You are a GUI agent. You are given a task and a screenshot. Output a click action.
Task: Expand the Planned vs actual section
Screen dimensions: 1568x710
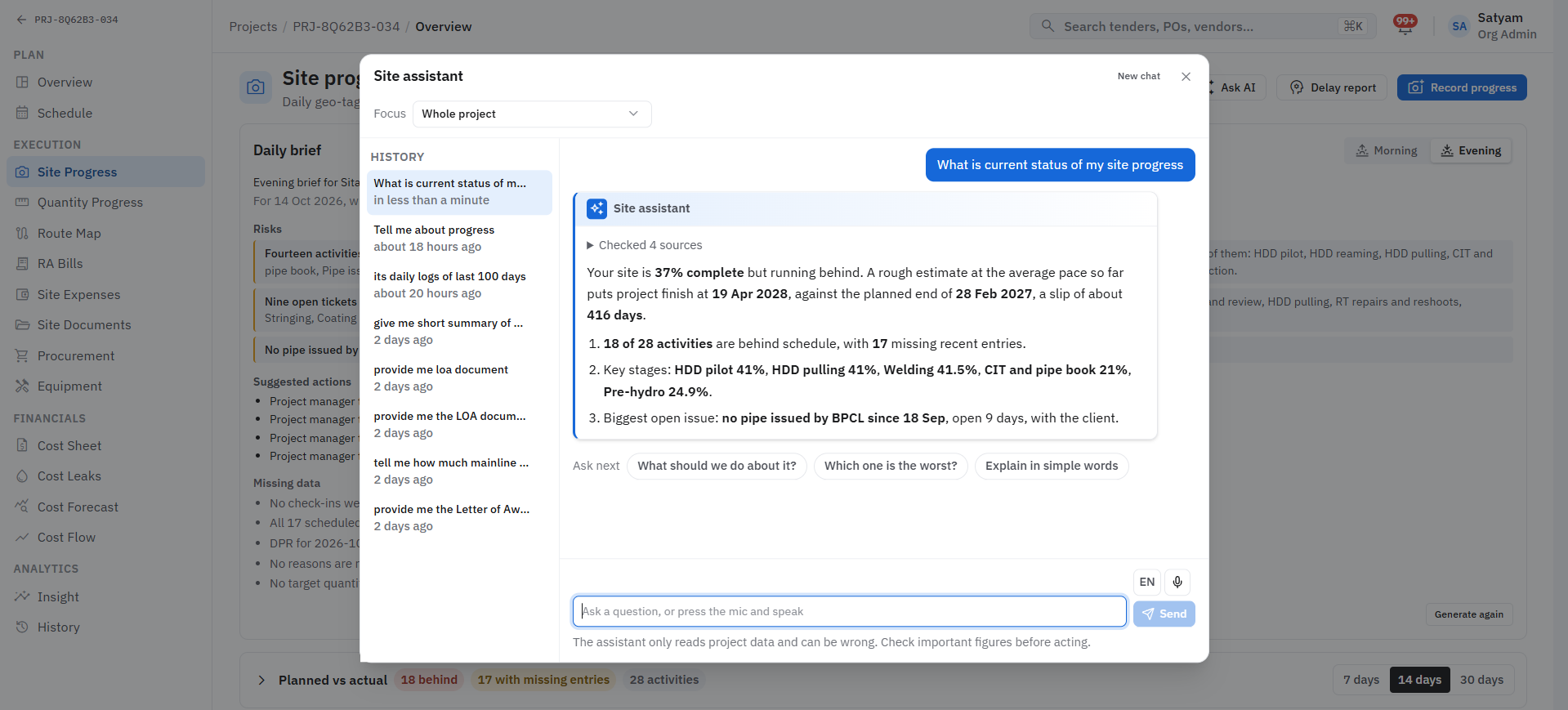tap(261, 680)
